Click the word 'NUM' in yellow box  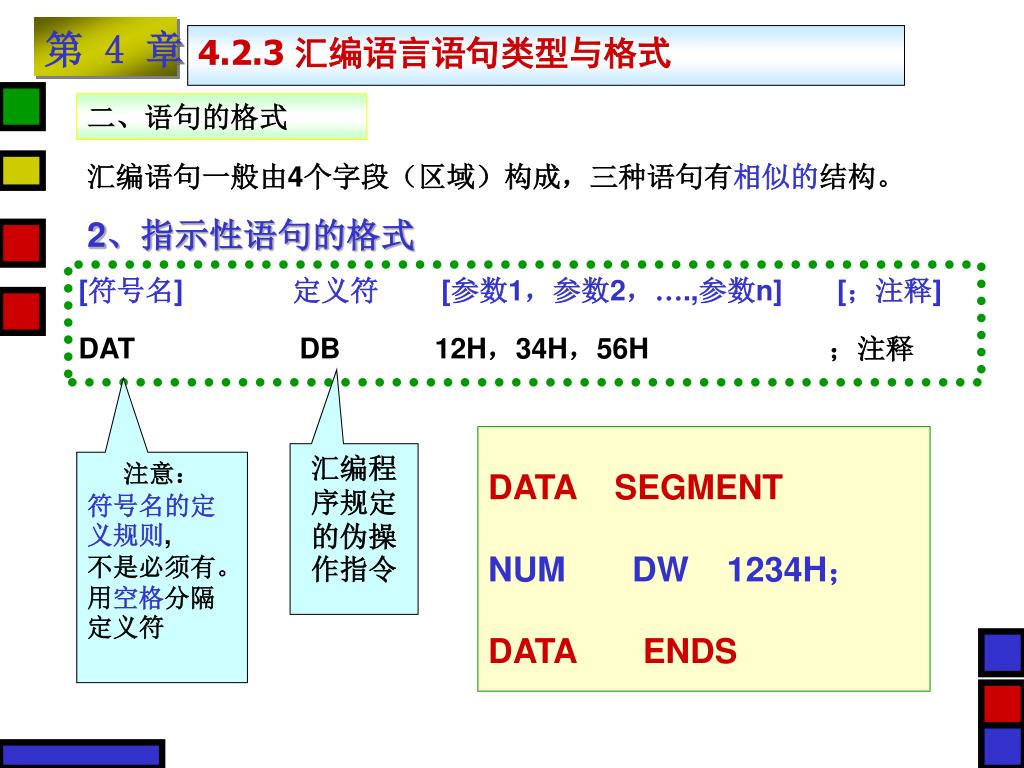point(527,569)
